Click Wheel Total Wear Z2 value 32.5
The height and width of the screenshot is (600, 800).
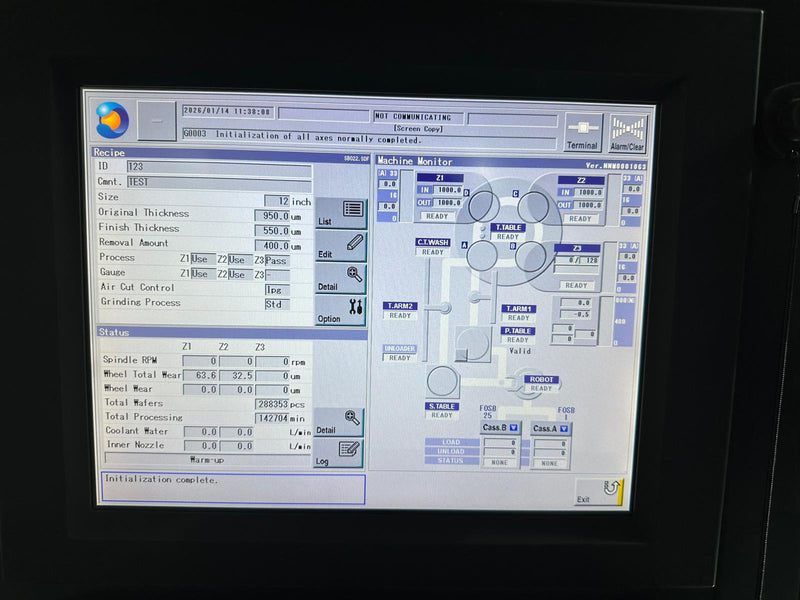(236, 376)
